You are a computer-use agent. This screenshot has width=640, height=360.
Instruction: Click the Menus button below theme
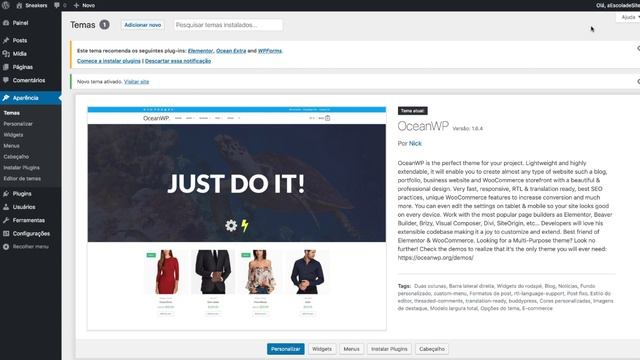coord(351,349)
